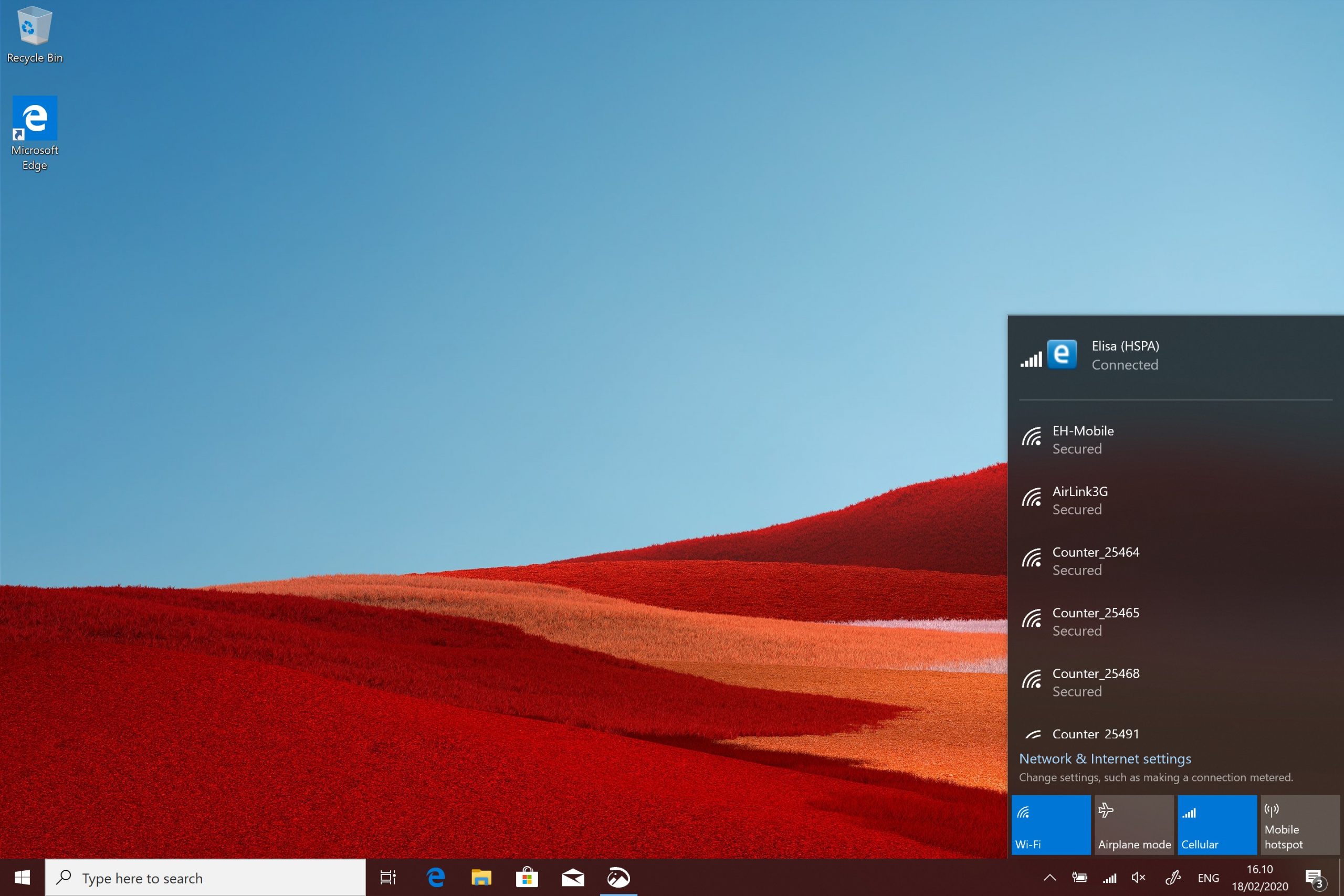The height and width of the screenshot is (896, 1344).
Task: Open the clock and date flyout
Action: click(1259, 877)
